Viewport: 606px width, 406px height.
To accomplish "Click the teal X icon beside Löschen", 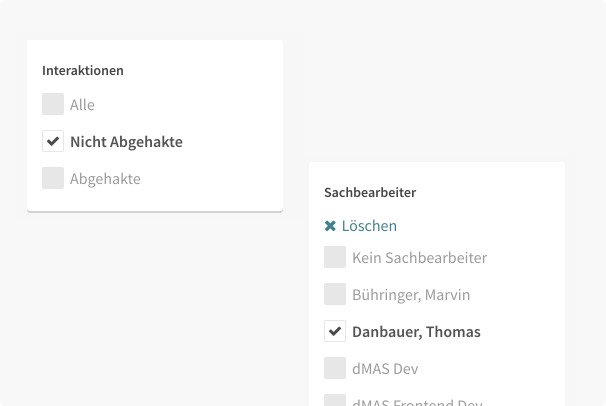I will click(x=330, y=226).
